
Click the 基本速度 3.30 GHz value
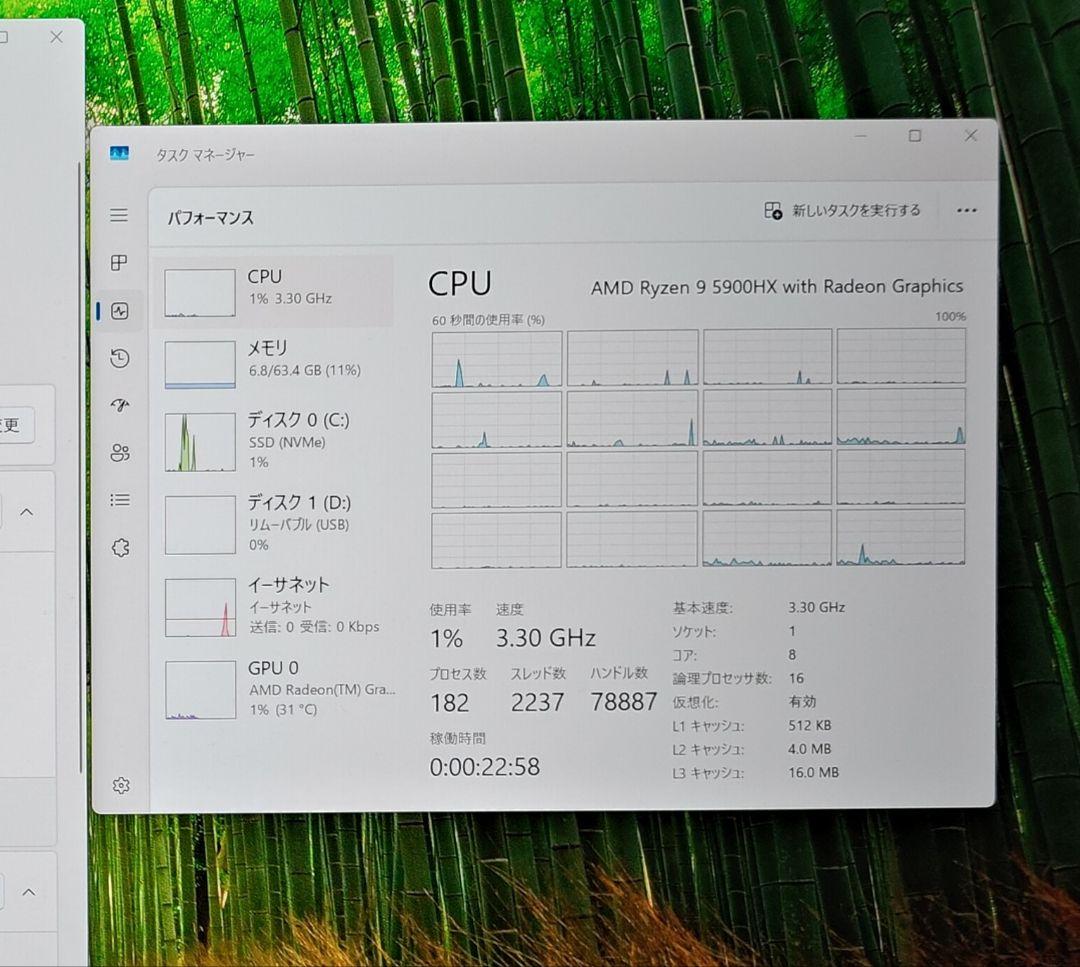[x=816, y=607]
